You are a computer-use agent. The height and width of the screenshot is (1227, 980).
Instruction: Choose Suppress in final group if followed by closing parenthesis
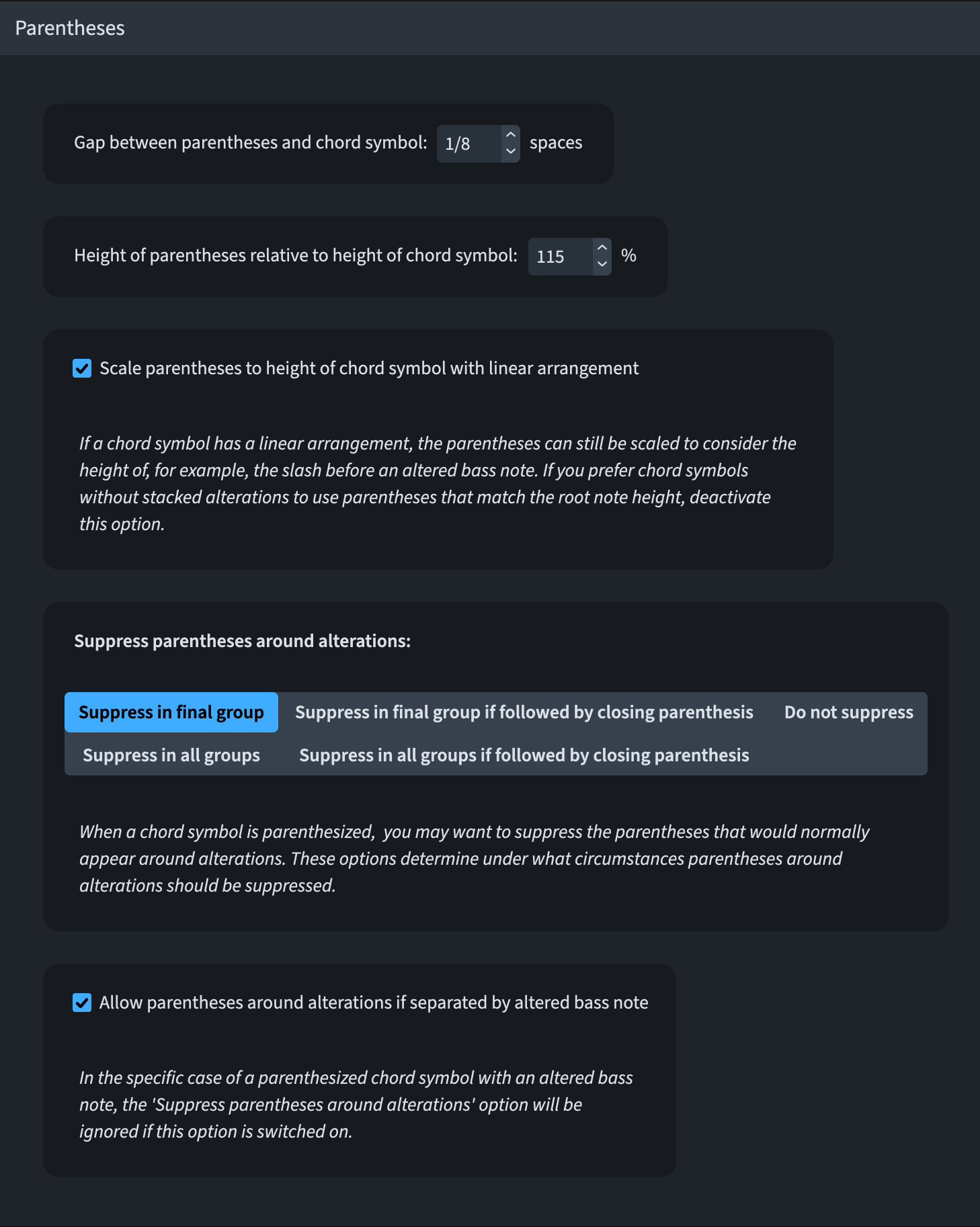coord(524,712)
